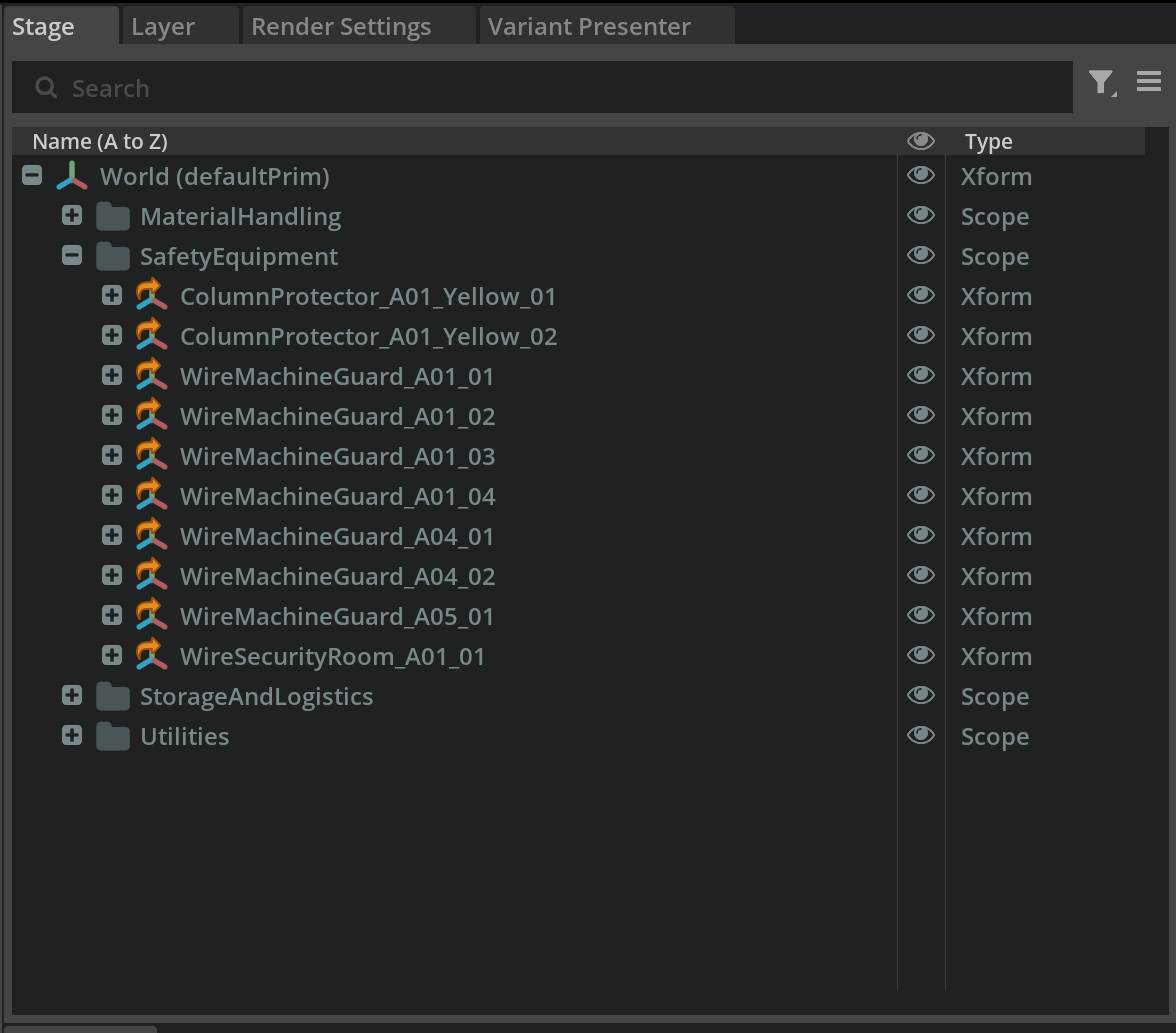Toggle visibility of WireMachineGuard_A01_03
1176x1033 pixels.
click(x=920, y=456)
